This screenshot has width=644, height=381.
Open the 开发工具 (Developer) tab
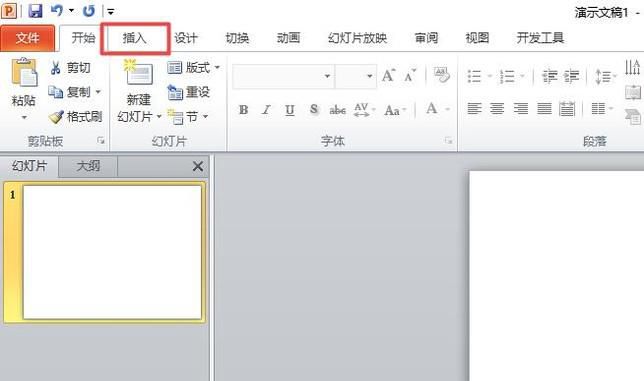coord(540,38)
